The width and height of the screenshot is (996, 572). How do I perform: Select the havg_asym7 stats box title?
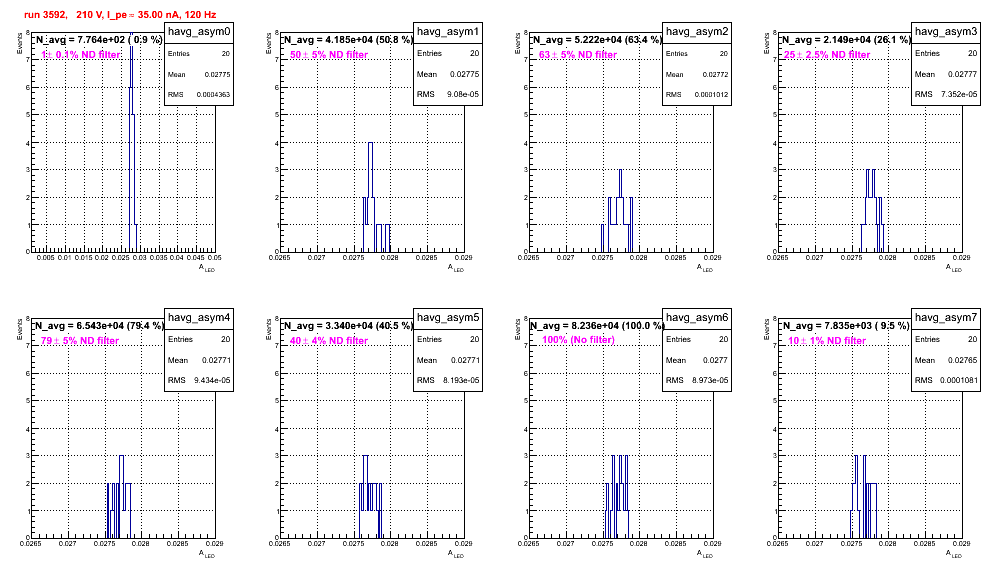pos(946,318)
